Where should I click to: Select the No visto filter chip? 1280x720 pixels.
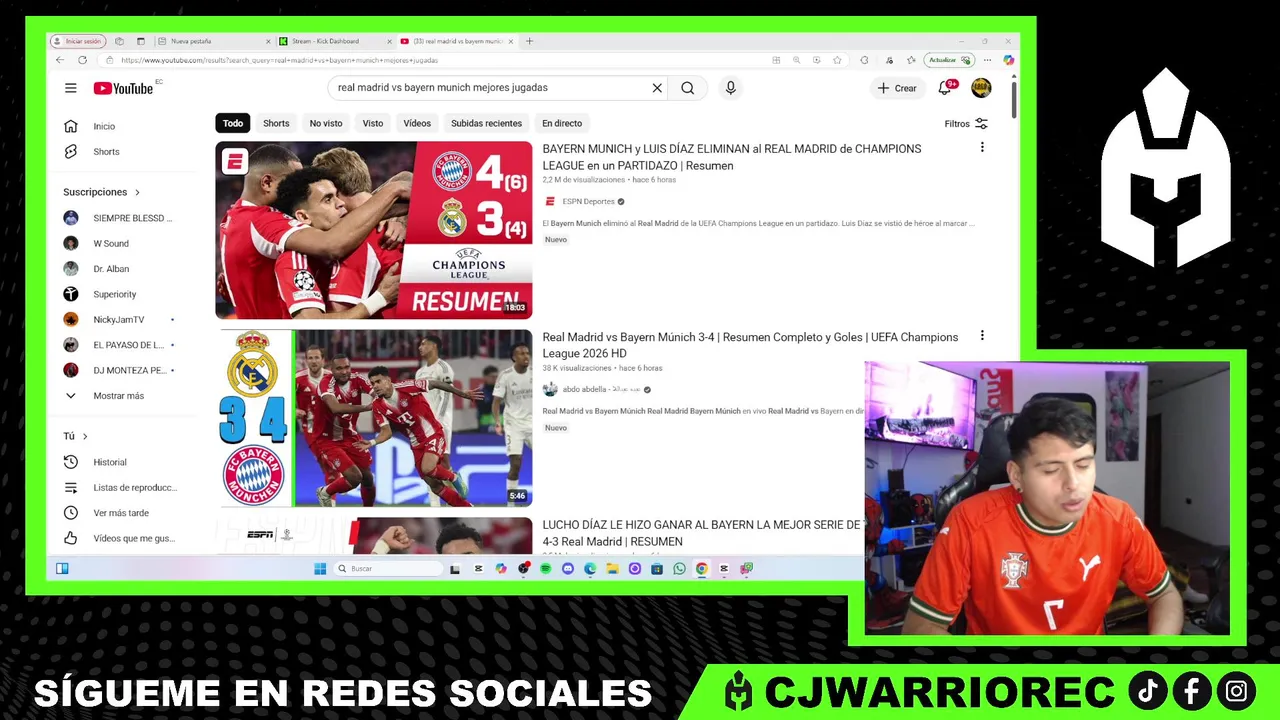[x=326, y=124]
